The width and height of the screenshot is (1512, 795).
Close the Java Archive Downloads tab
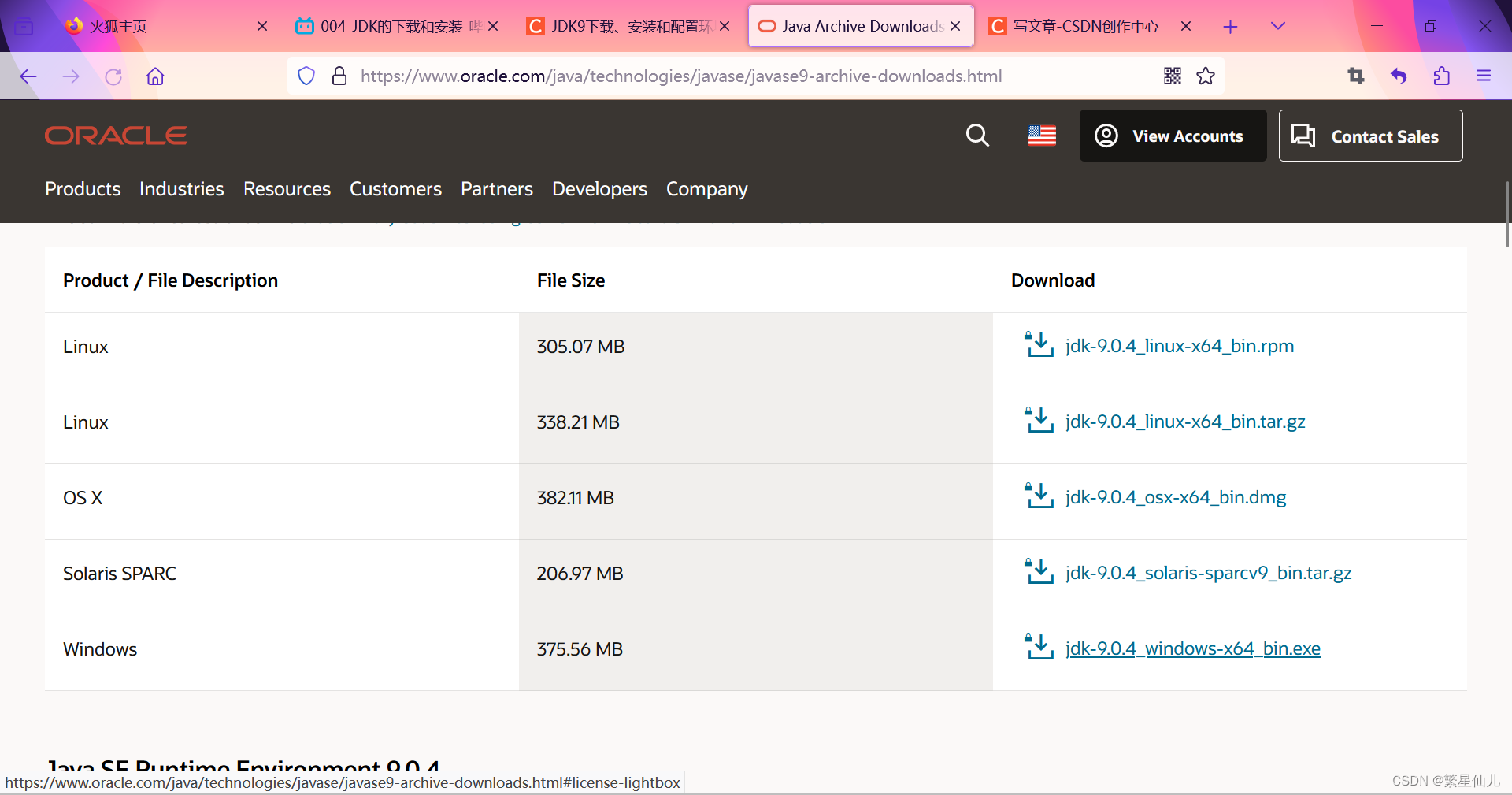coord(955,26)
